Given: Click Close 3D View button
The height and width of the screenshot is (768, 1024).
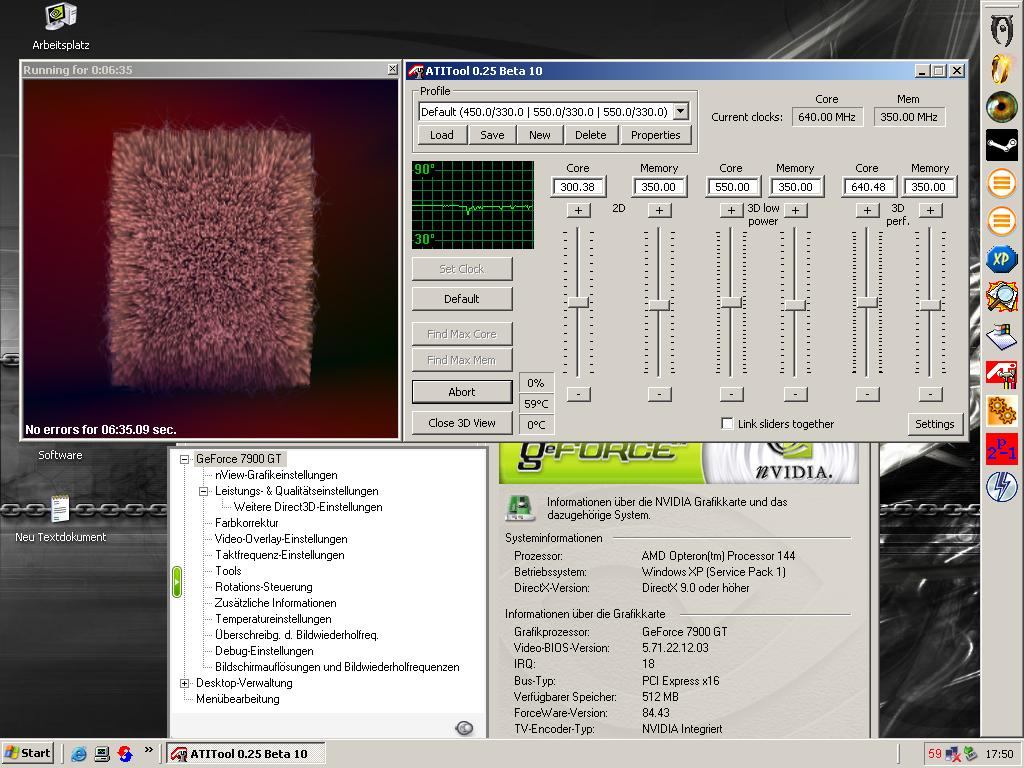Looking at the screenshot, I should coord(462,423).
